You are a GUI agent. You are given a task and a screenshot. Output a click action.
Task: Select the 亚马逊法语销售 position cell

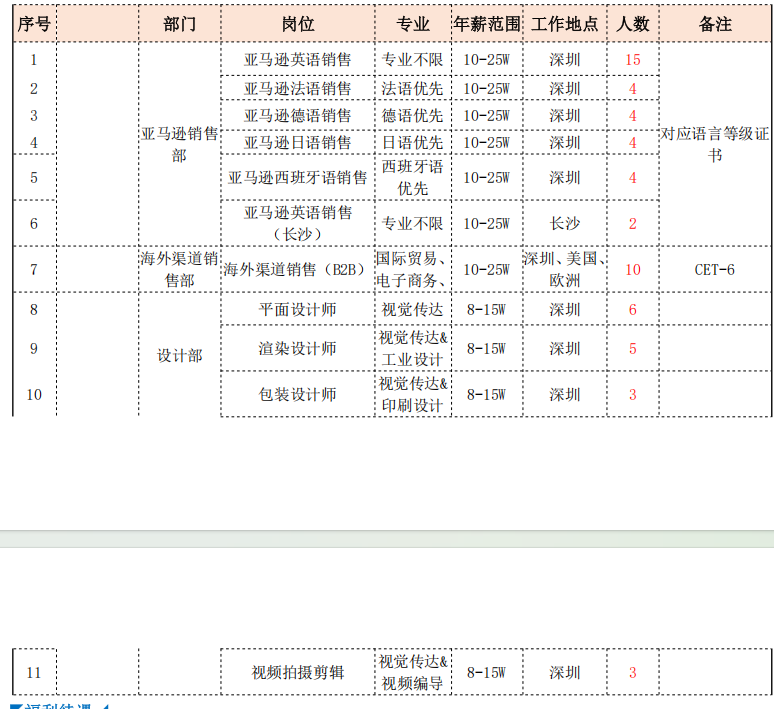pyautogui.click(x=298, y=88)
